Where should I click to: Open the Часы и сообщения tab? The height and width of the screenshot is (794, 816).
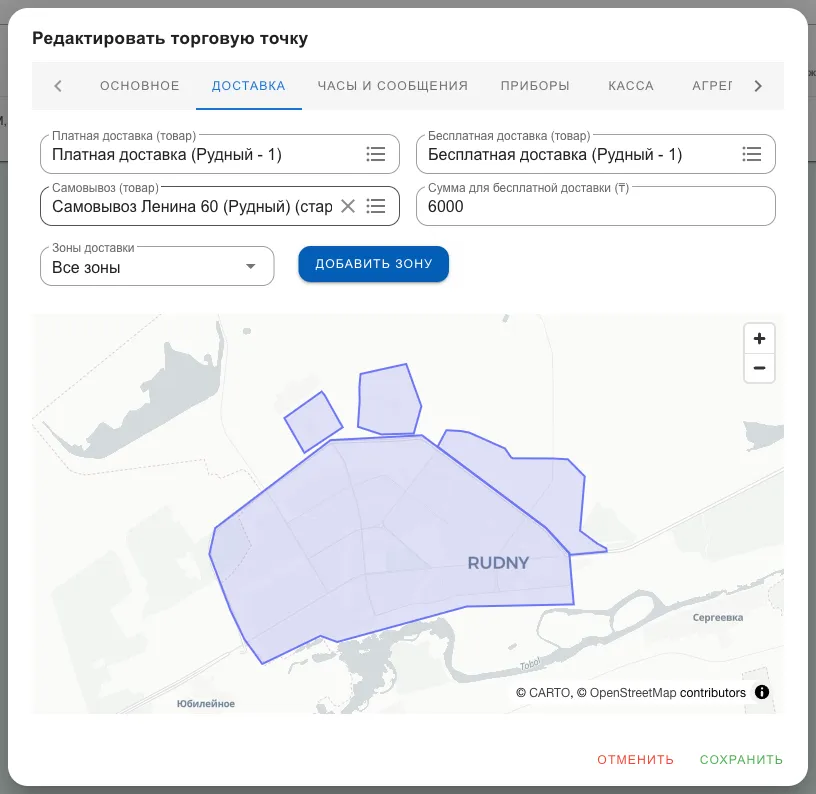pos(393,86)
